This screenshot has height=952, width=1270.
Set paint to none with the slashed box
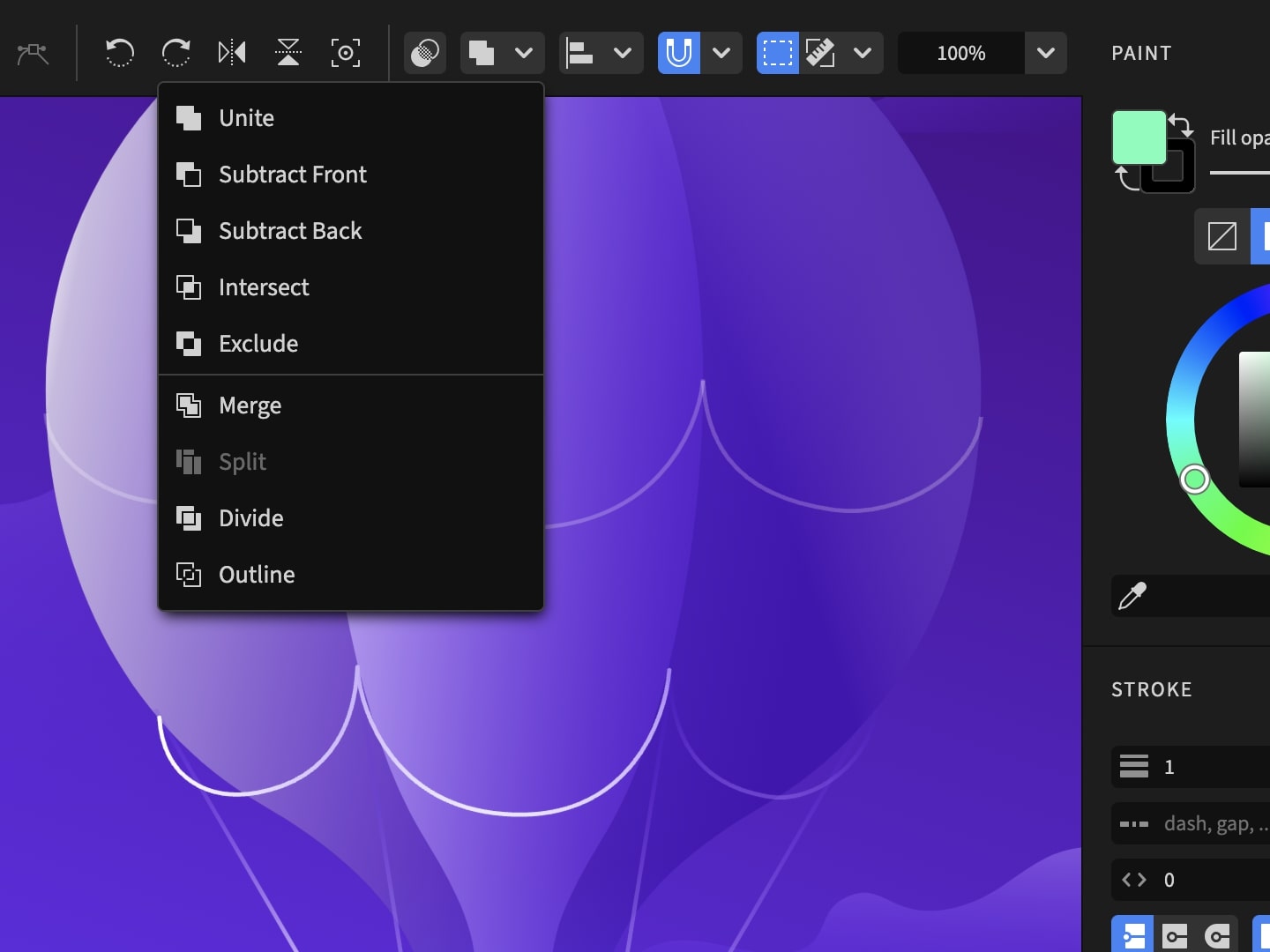pos(1222,236)
